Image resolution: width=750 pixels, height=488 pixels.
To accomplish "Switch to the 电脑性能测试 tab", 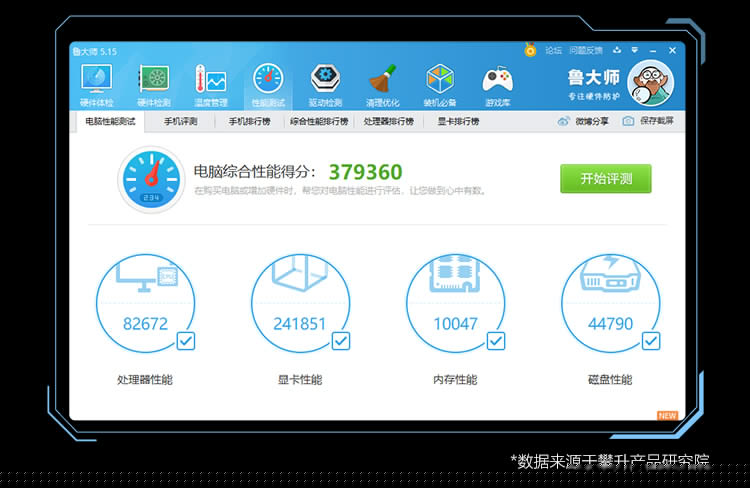I will tap(110, 122).
